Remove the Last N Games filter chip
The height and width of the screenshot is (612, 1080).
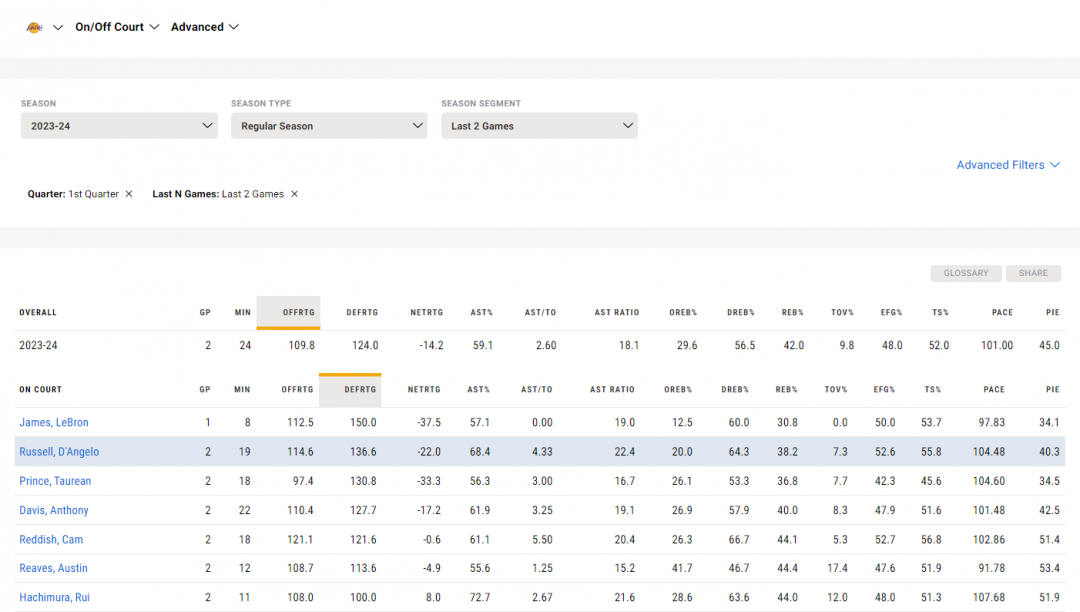pyautogui.click(x=294, y=194)
